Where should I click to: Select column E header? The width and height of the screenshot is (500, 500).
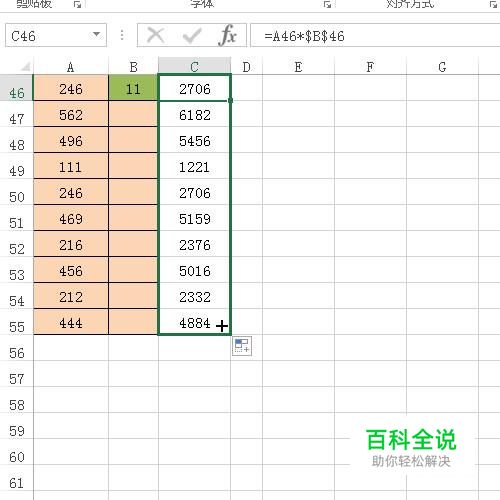[298, 66]
